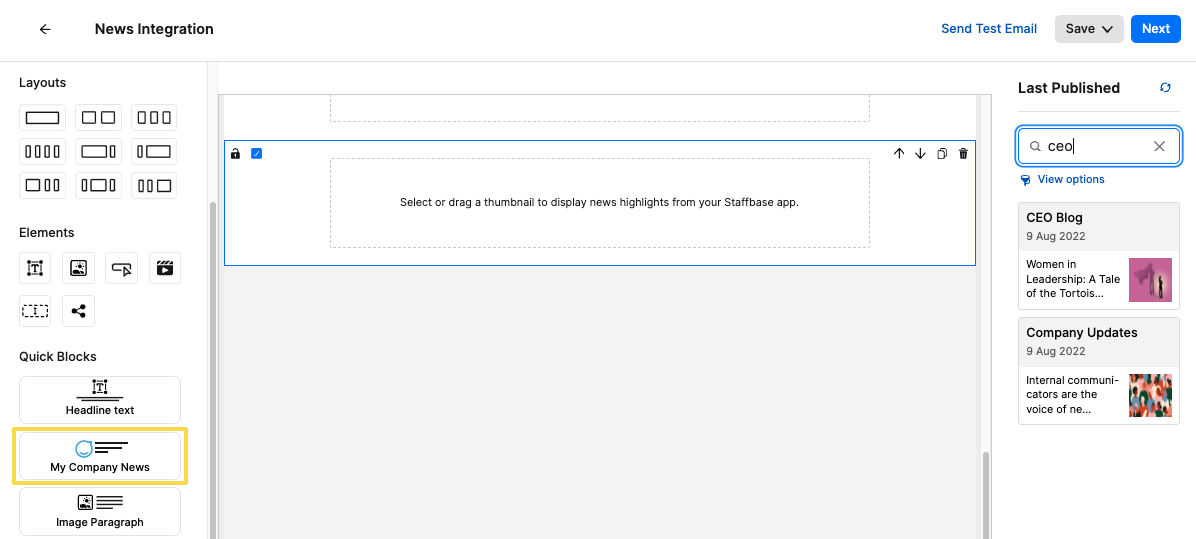Click the lock icon on the selected block
This screenshot has width=1196, height=539.
(x=235, y=153)
